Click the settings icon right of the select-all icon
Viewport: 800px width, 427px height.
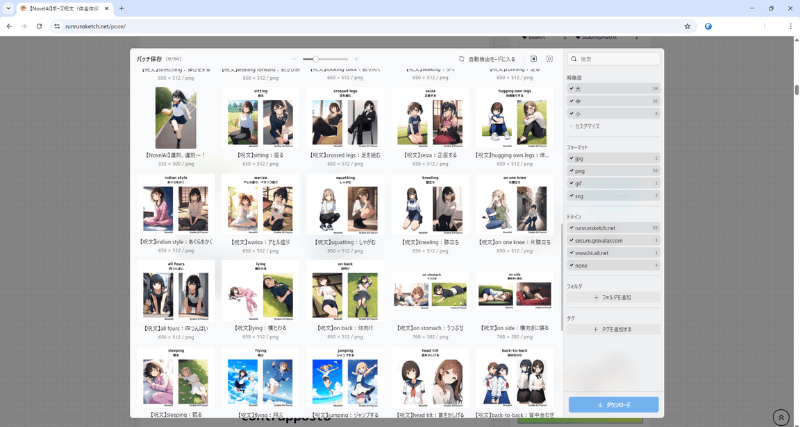click(x=549, y=59)
